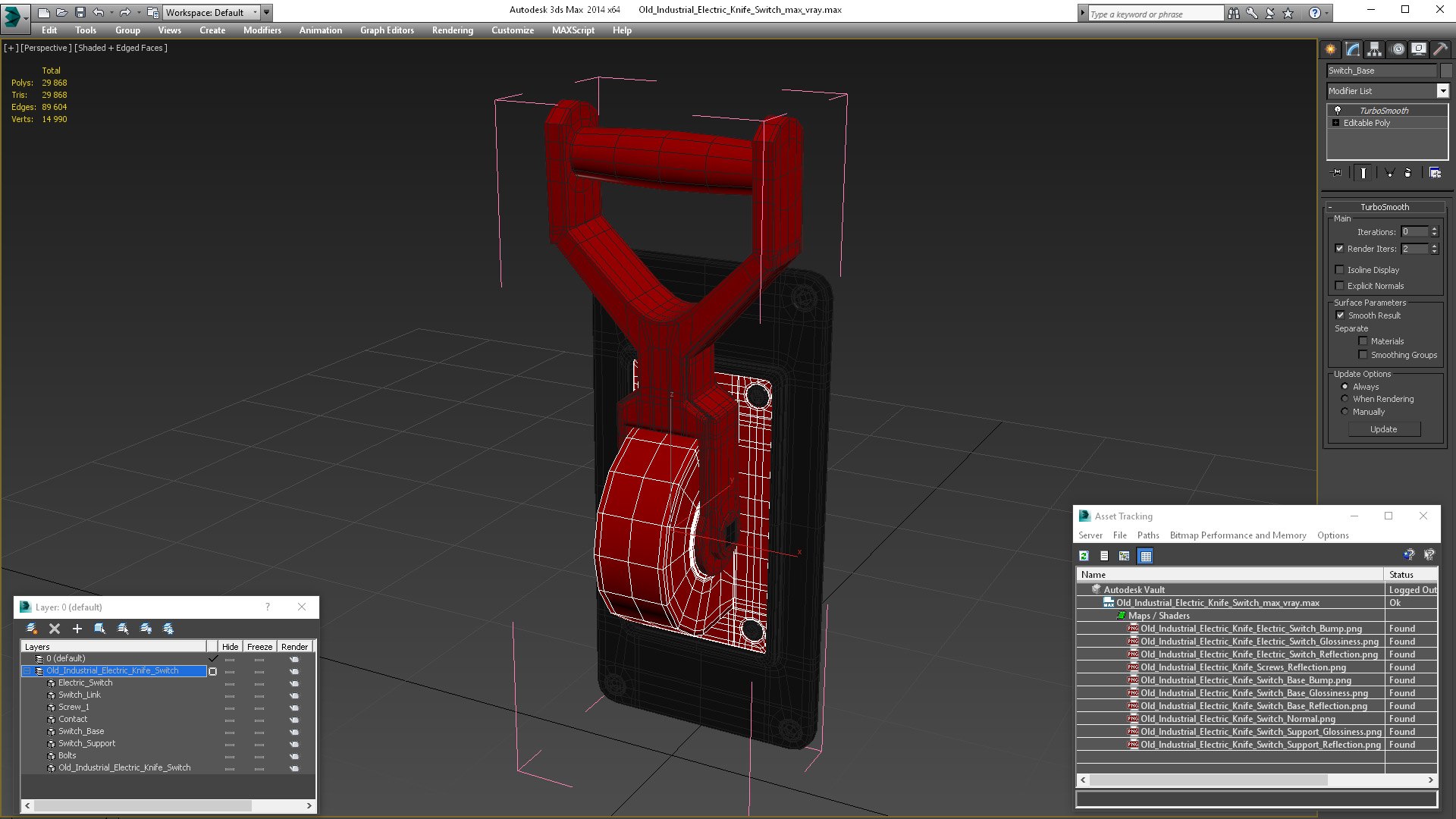Image resolution: width=1456 pixels, height=819 pixels.
Task: Click the Create New Layer icon
Action: 32,629
